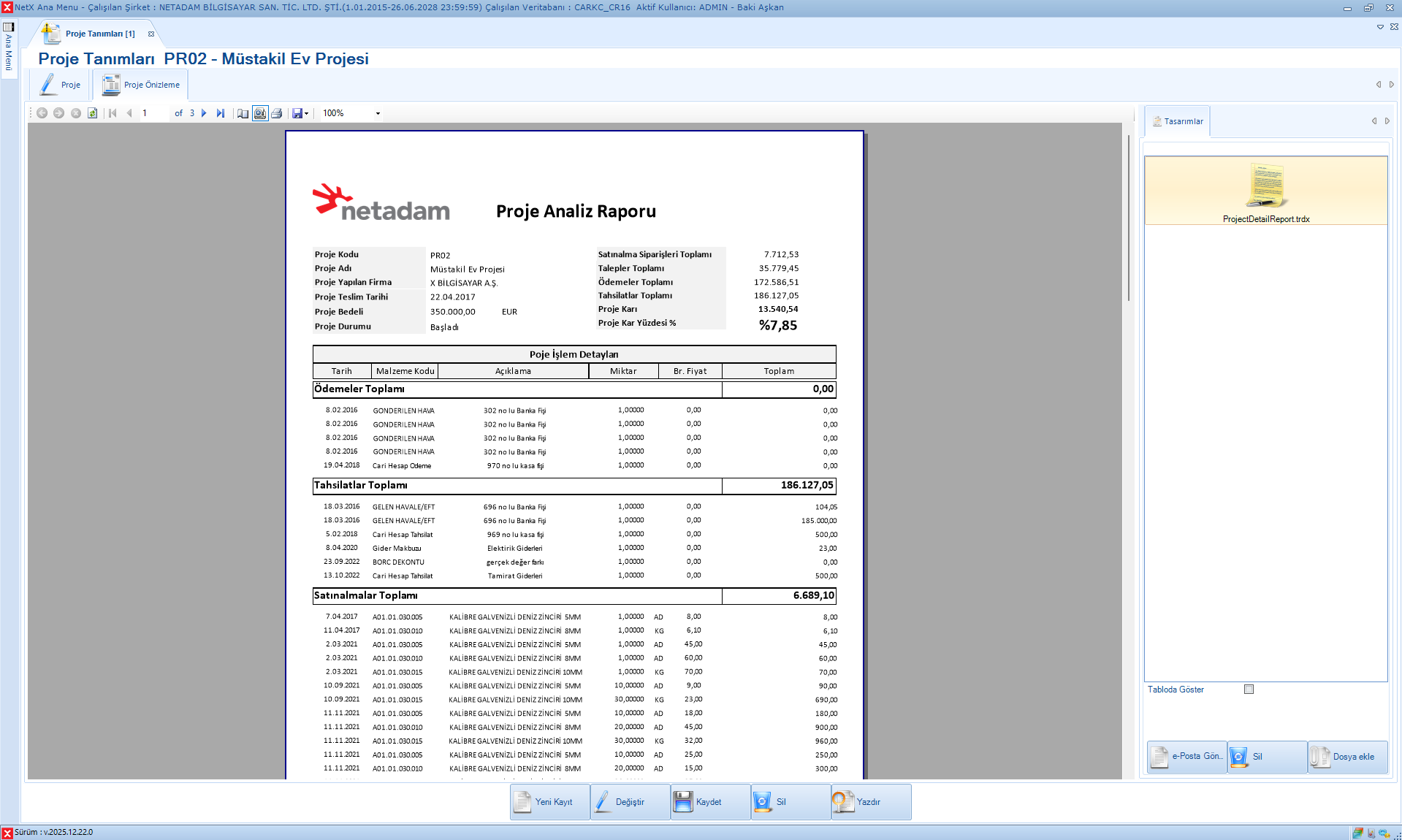
Task: Click the Dosya ekle button
Action: 1347,757
